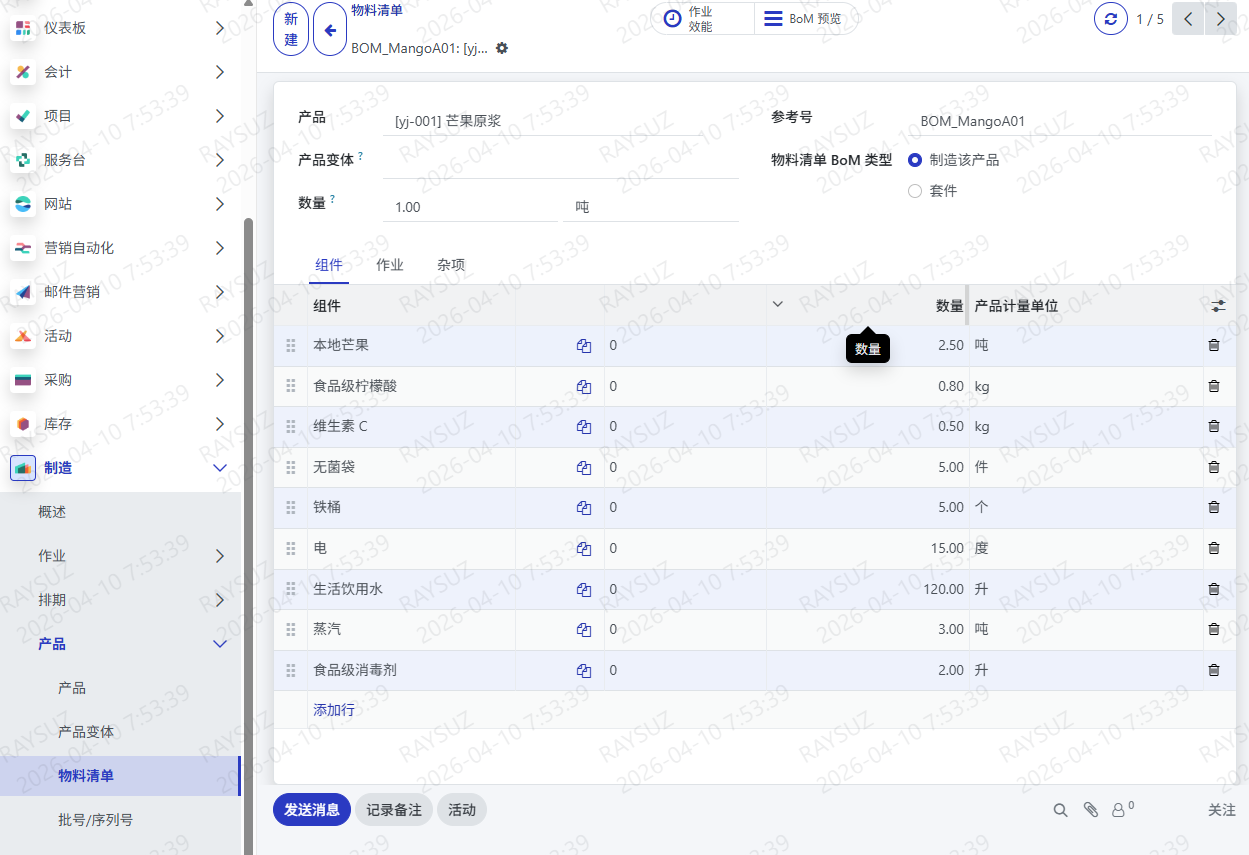
Task: Open the 邮件营销 app icon
Action: [23, 292]
